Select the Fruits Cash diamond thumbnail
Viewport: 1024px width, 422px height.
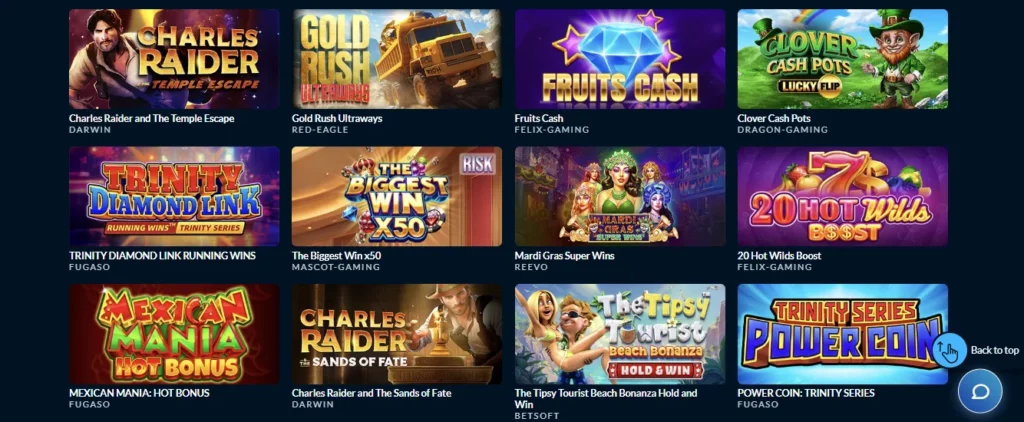pyautogui.click(x=620, y=59)
